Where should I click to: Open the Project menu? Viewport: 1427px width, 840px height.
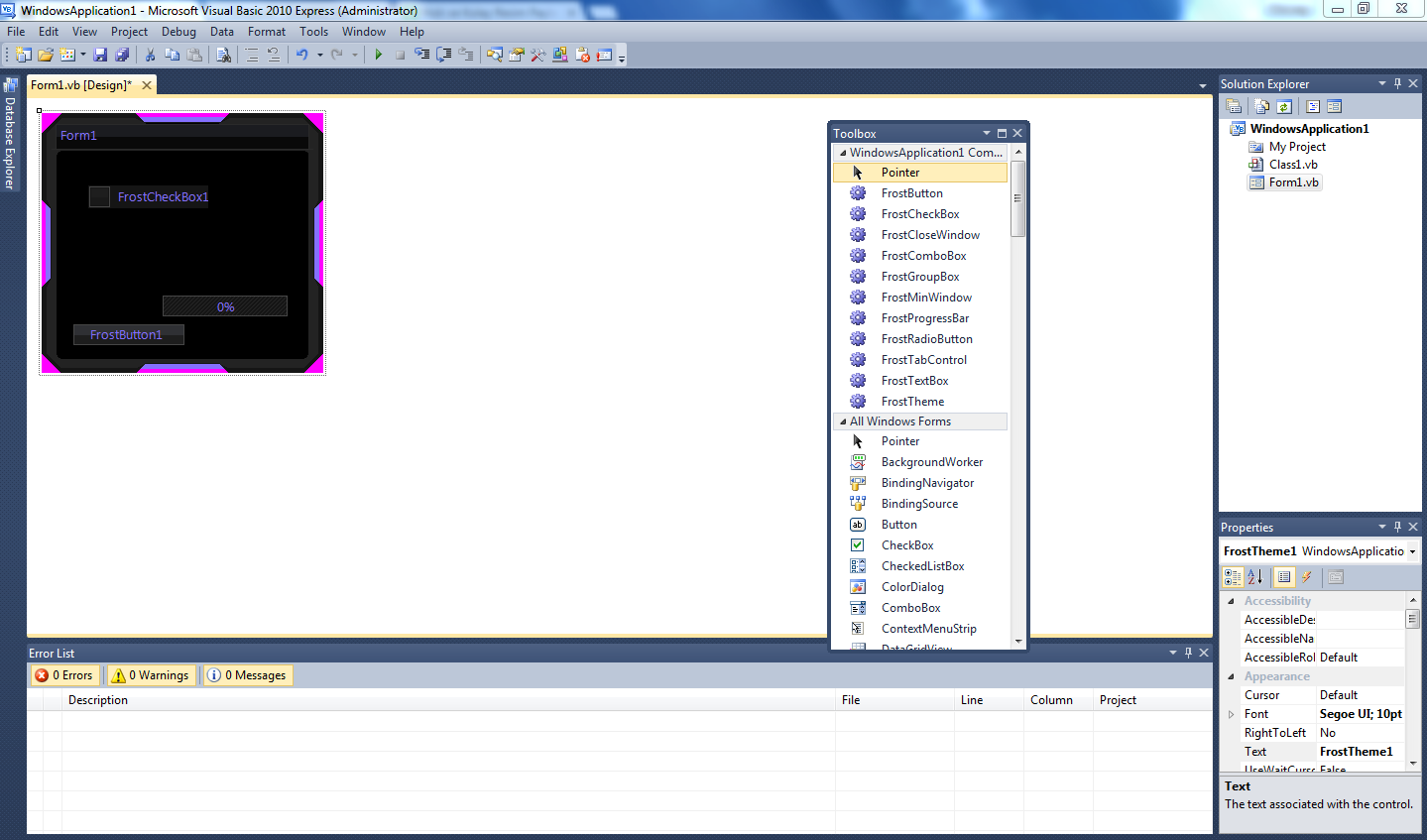tap(129, 32)
